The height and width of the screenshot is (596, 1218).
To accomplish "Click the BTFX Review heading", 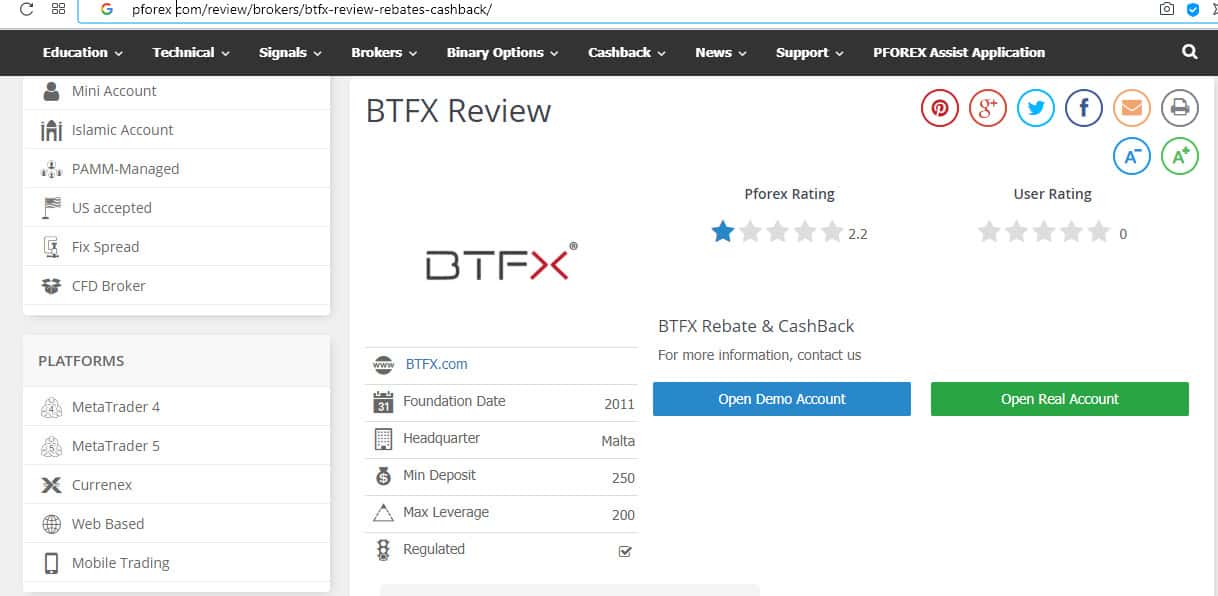I will pyautogui.click(x=459, y=110).
